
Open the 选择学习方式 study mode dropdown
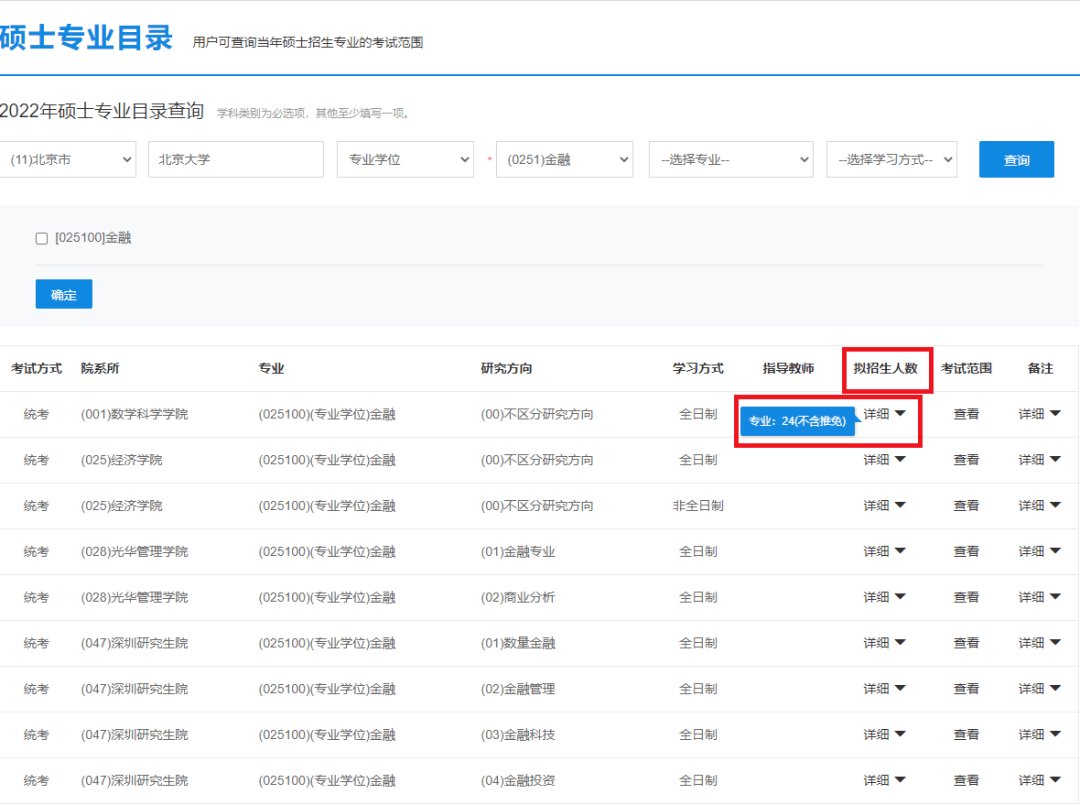coord(891,159)
